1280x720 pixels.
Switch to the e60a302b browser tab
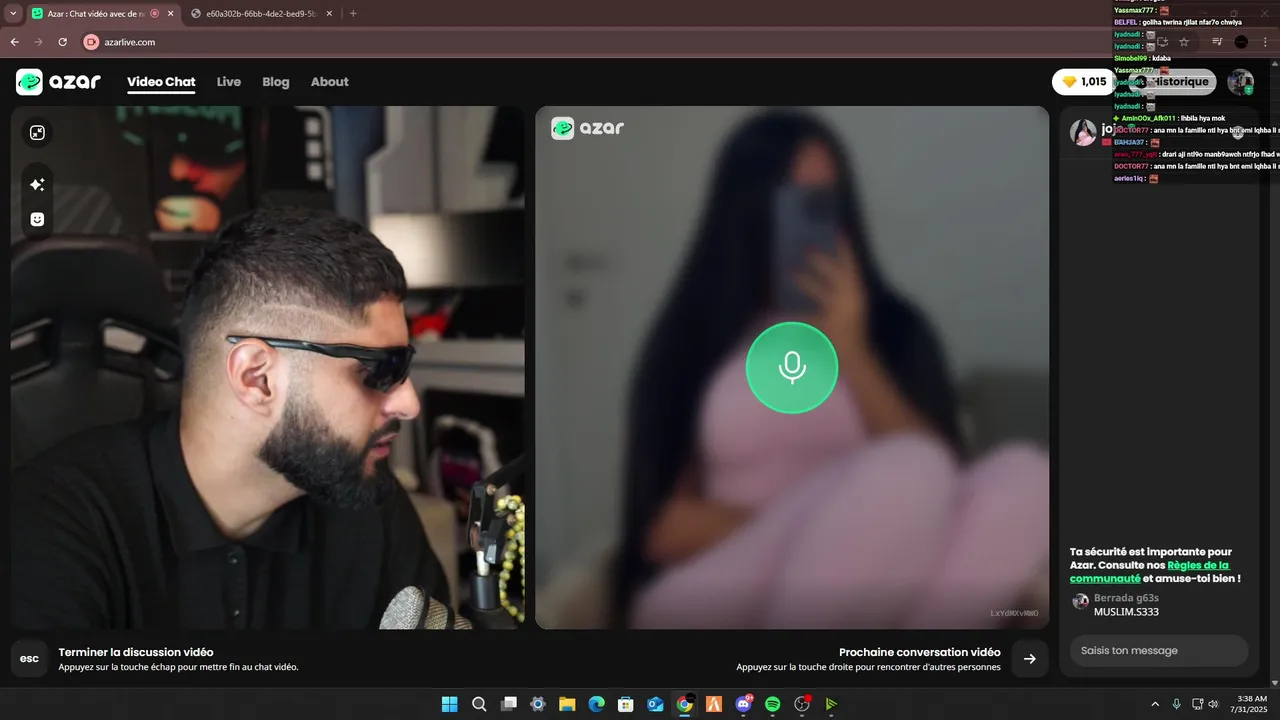click(260, 14)
